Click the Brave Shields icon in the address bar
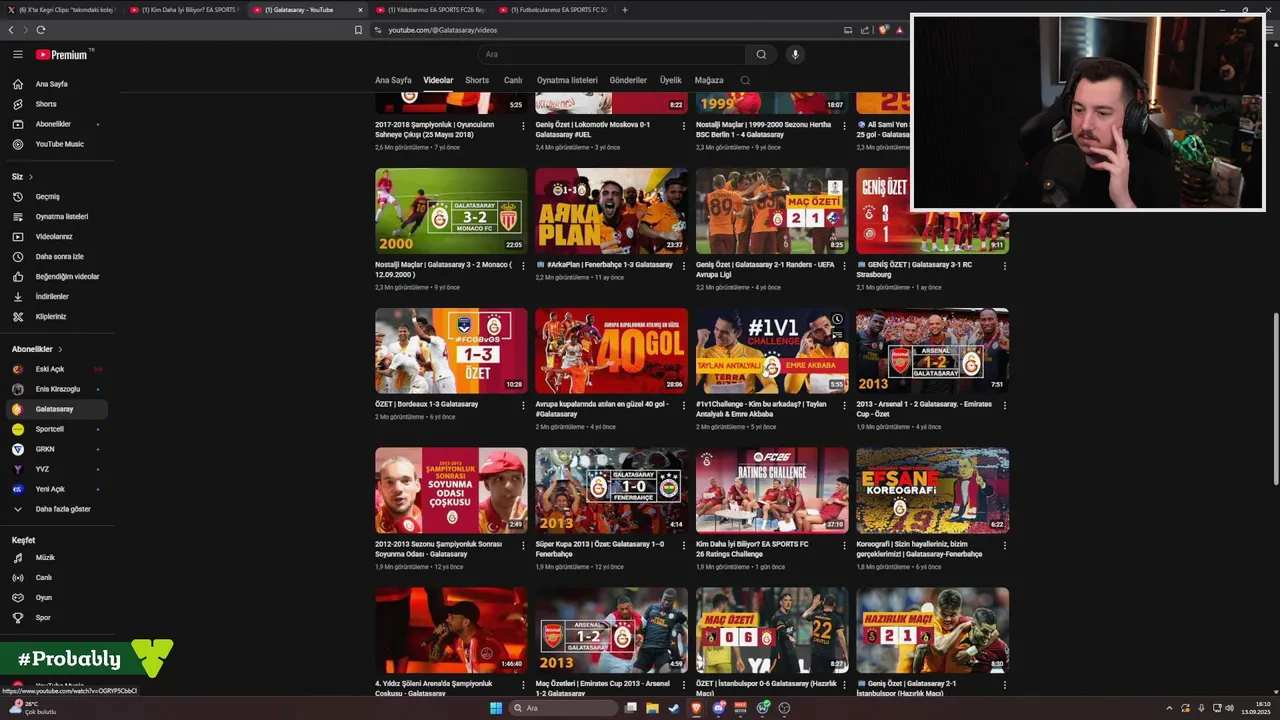Image resolution: width=1280 pixels, height=720 pixels. point(883,30)
